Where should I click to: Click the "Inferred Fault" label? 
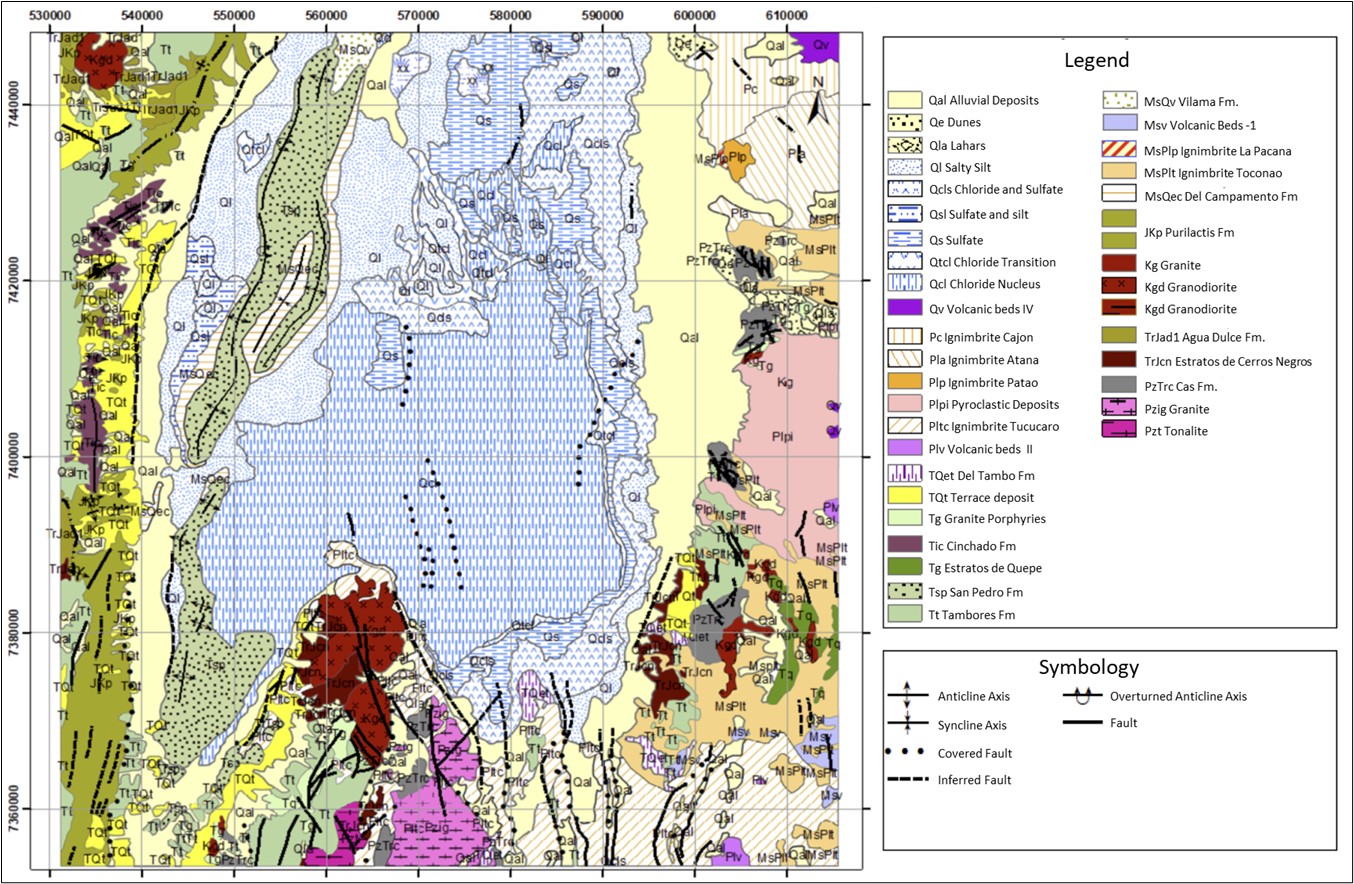click(974, 779)
